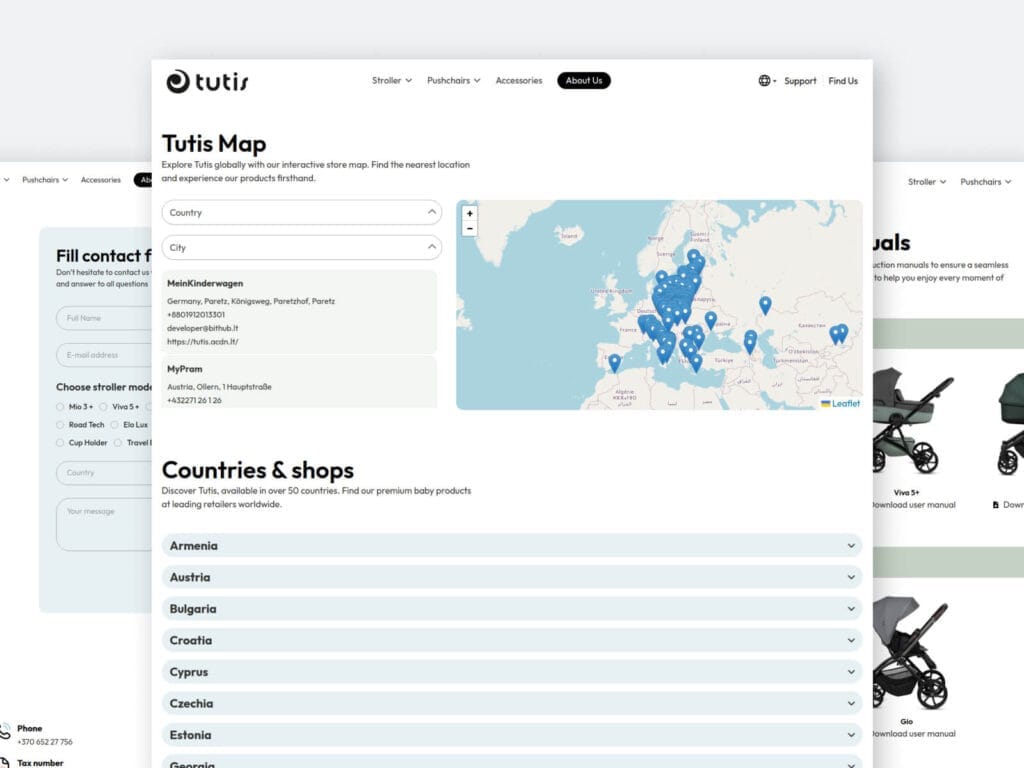Select the Elo Lux radio button

click(x=115, y=424)
